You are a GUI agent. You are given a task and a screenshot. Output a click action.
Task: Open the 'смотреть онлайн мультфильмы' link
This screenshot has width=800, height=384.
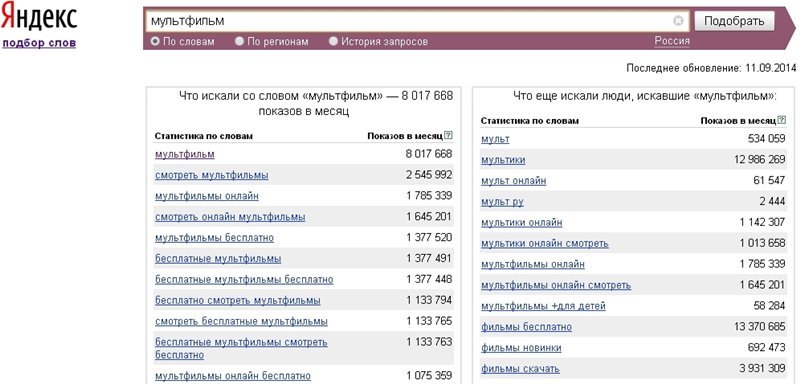[x=230, y=217]
